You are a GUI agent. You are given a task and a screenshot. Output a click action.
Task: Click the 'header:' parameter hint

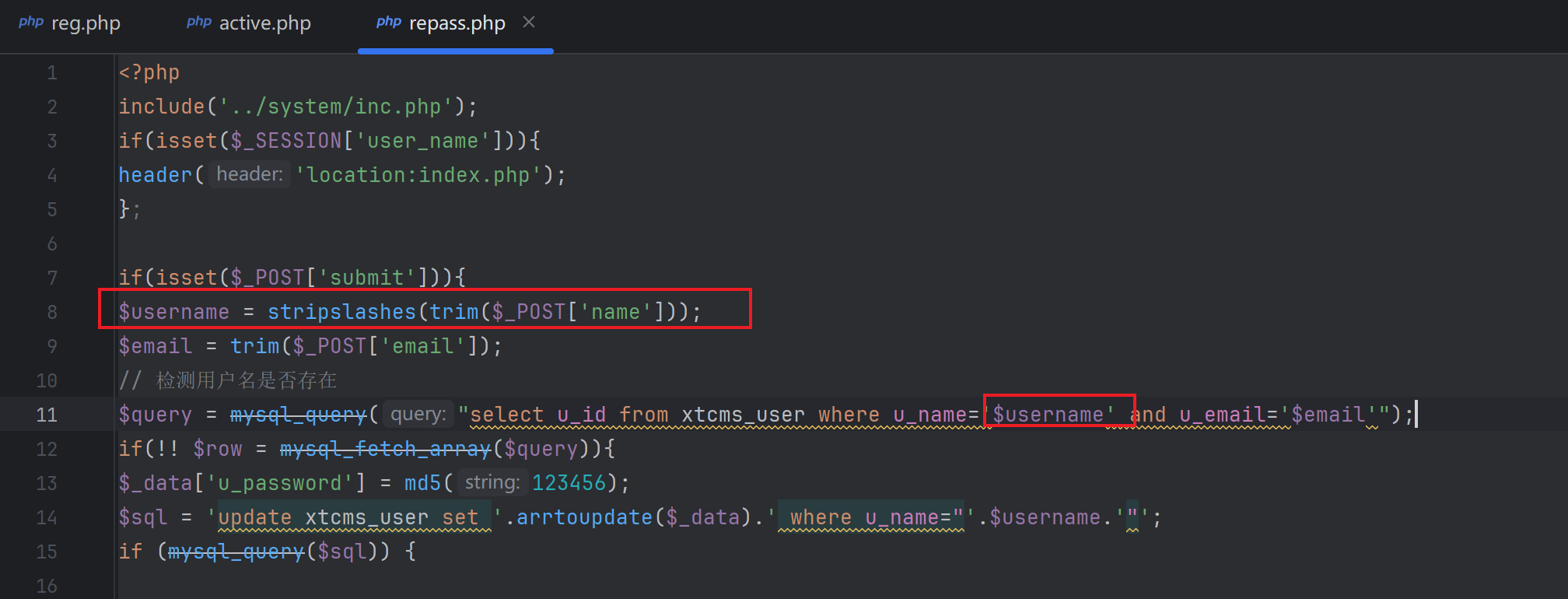[x=250, y=174]
